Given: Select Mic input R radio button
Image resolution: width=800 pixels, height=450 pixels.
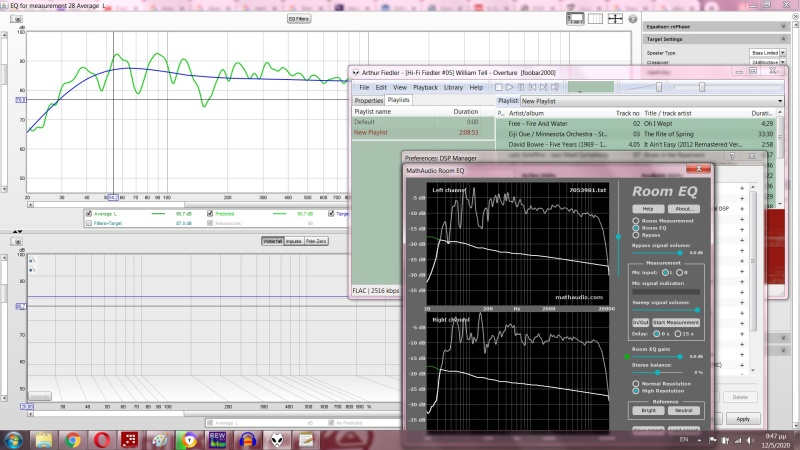Looking at the screenshot, I should 680,272.
